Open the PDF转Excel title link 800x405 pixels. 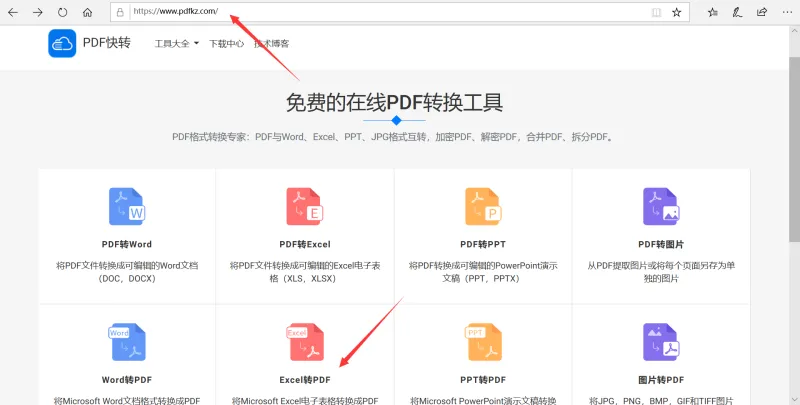click(305, 244)
